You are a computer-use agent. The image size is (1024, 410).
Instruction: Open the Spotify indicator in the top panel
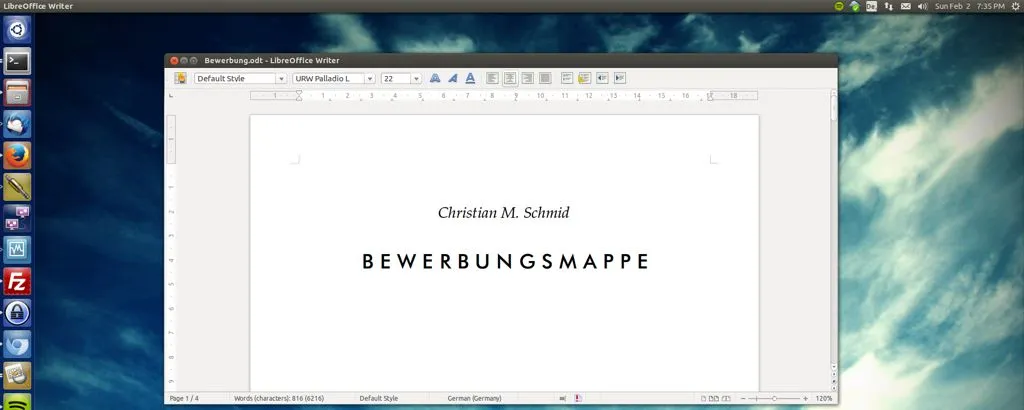(x=839, y=6)
